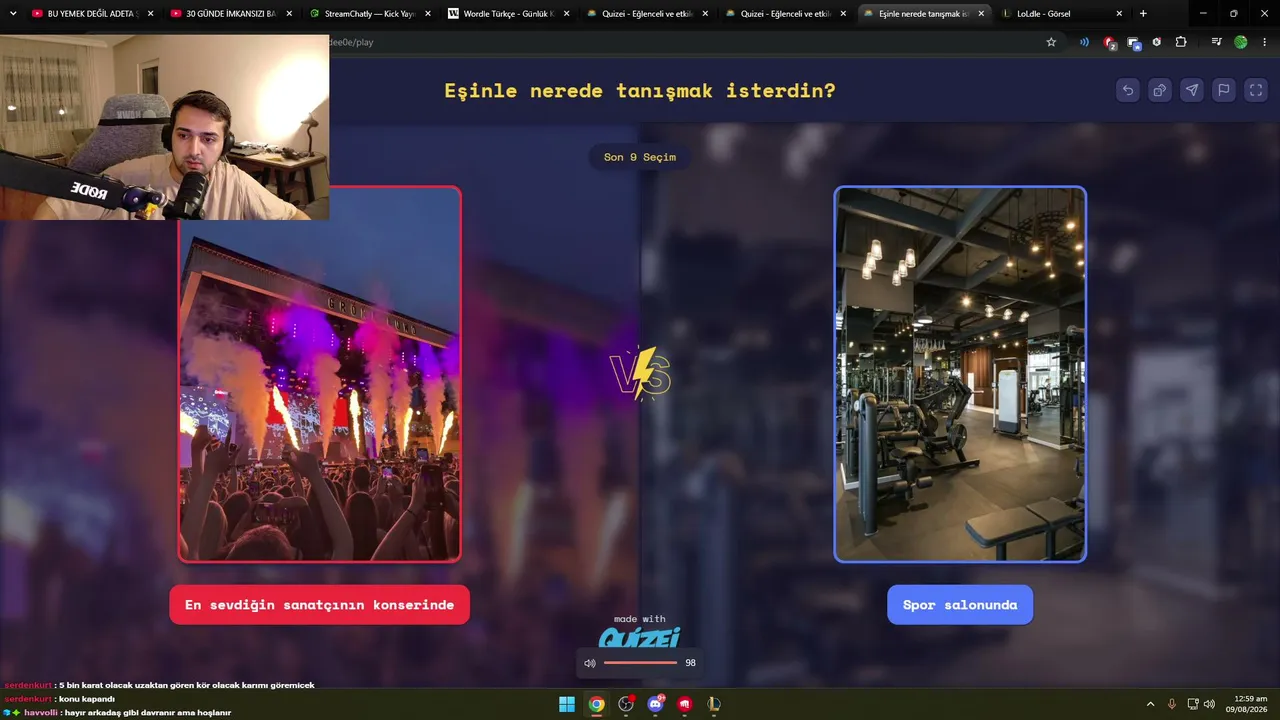Open the network tray icon
Viewport: 1280px width, 720px height.
click(1193, 704)
